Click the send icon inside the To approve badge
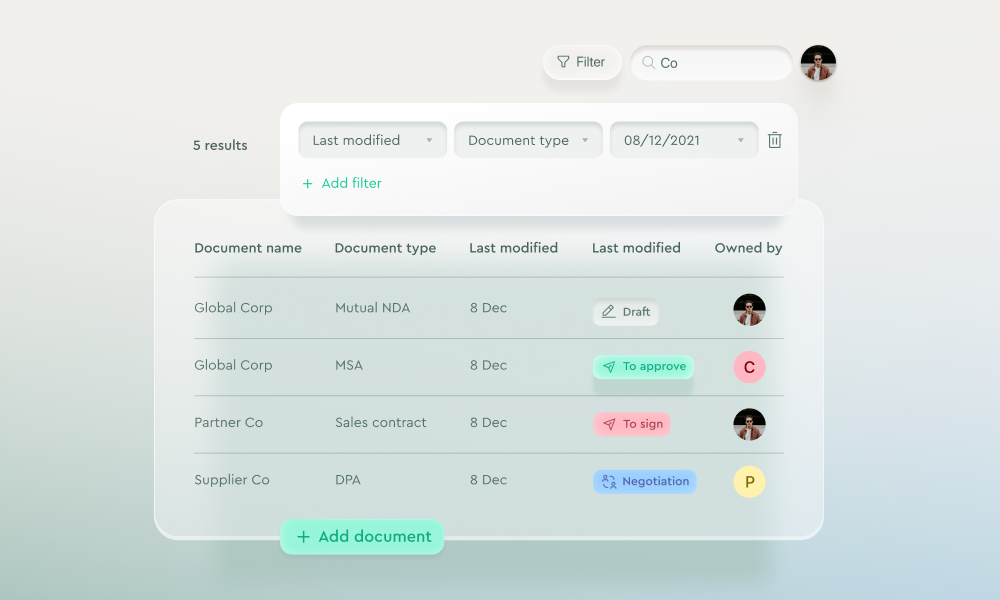The image size is (1000, 600). pyautogui.click(x=608, y=367)
